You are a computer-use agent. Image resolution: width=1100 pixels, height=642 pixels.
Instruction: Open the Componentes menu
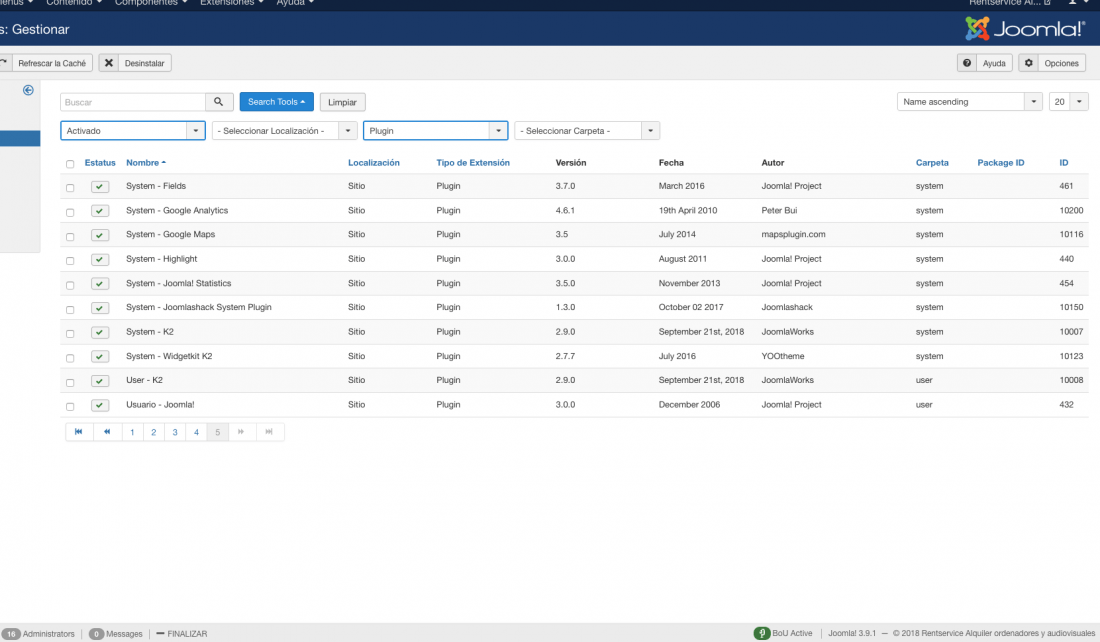[151, 3]
